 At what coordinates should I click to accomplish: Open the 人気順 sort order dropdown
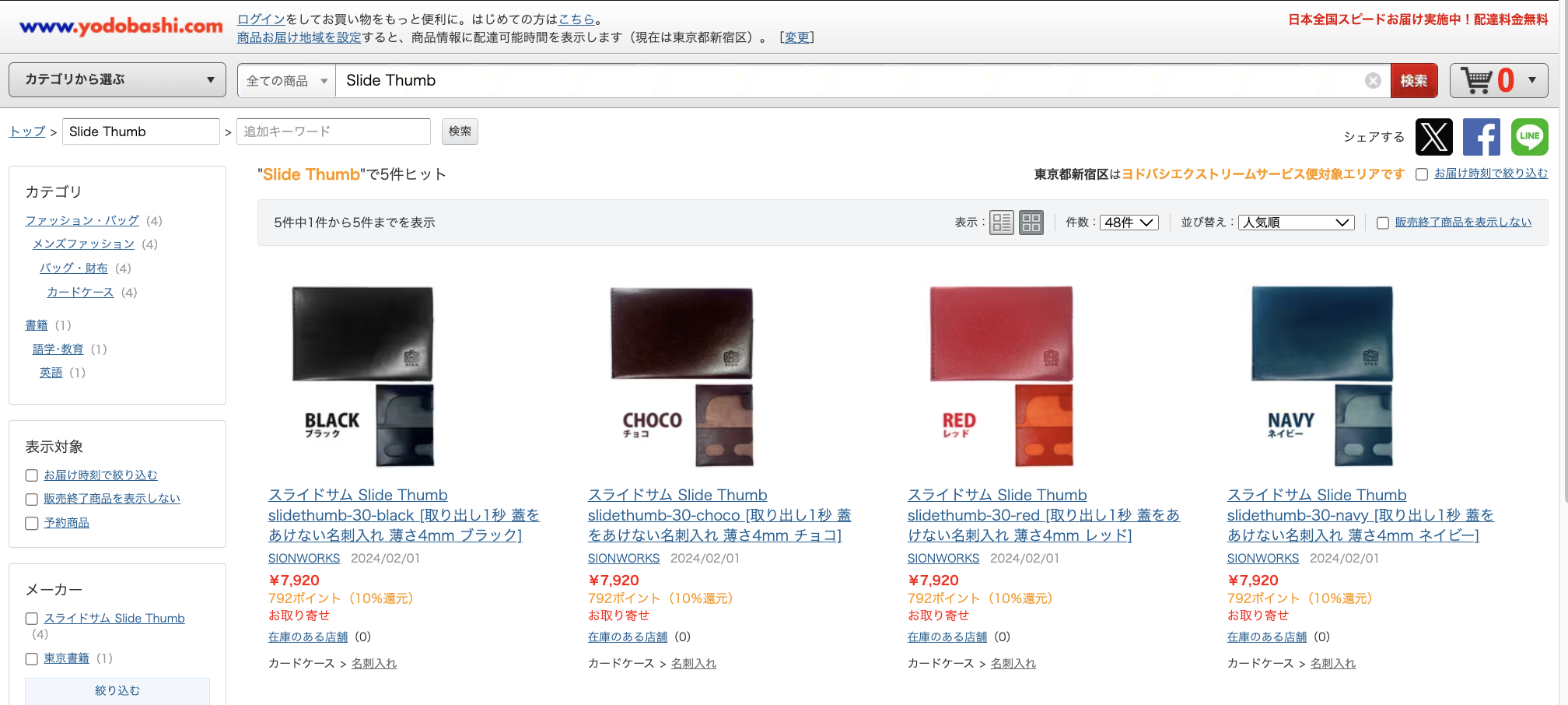[x=1296, y=223]
